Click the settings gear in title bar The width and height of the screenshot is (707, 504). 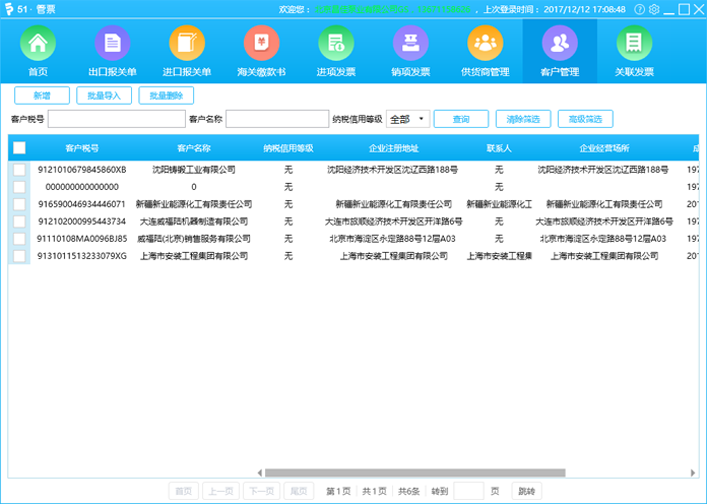tap(654, 9)
